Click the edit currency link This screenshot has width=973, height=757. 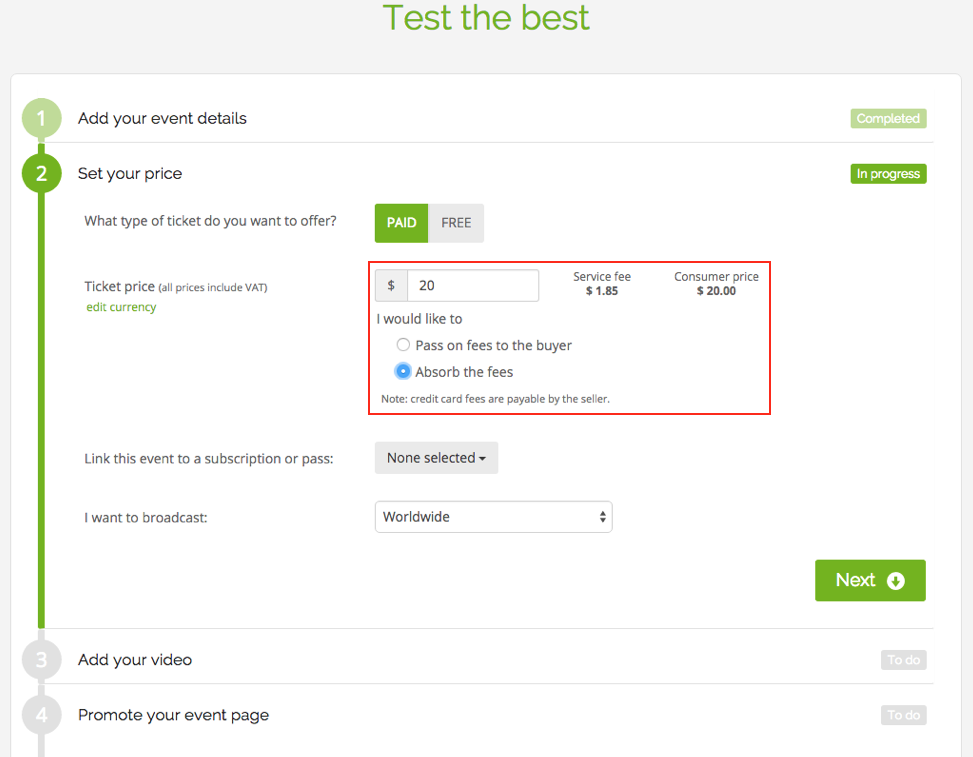coord(121,307)
